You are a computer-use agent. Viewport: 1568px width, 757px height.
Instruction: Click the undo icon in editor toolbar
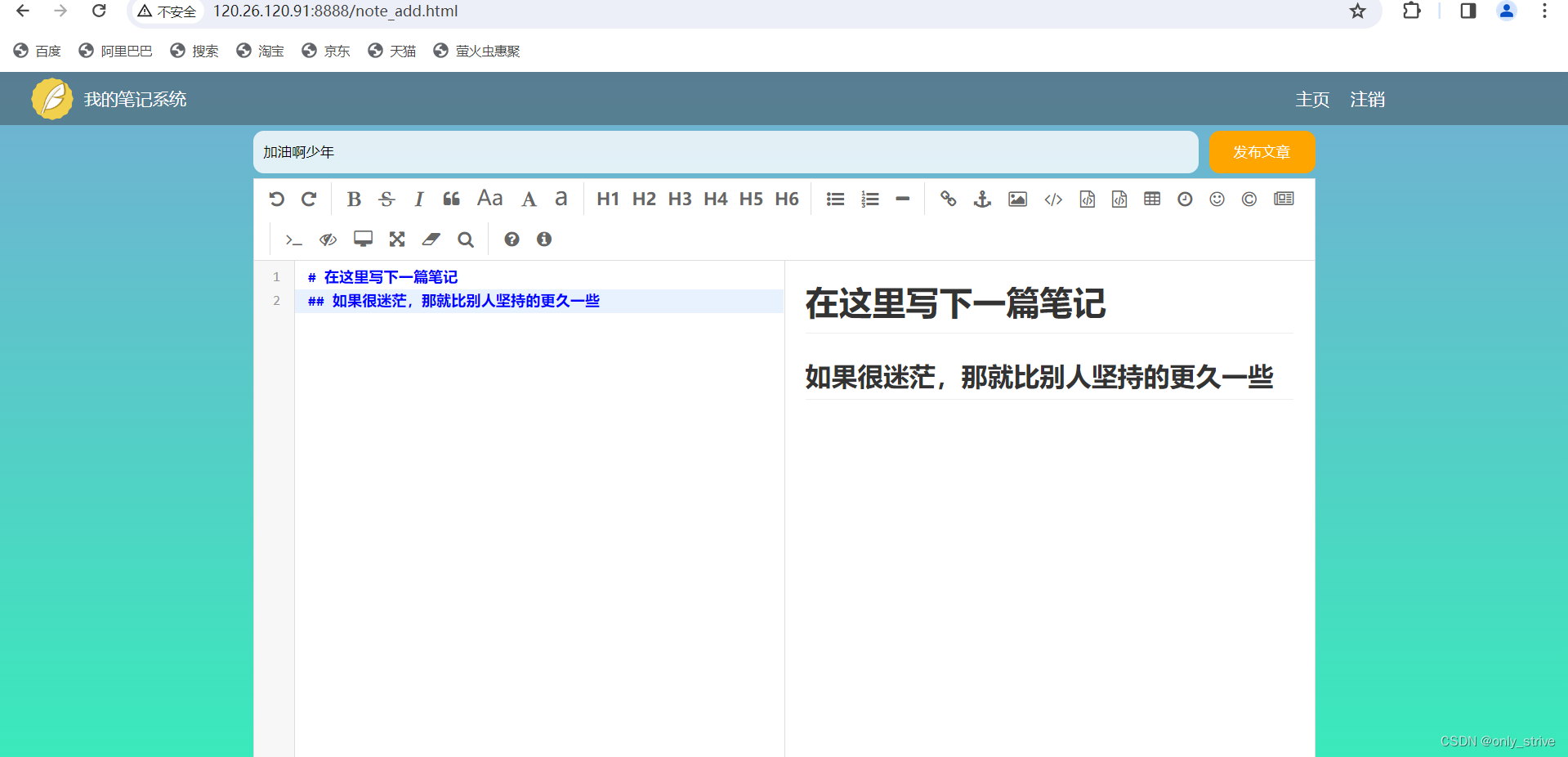(276, 199)
